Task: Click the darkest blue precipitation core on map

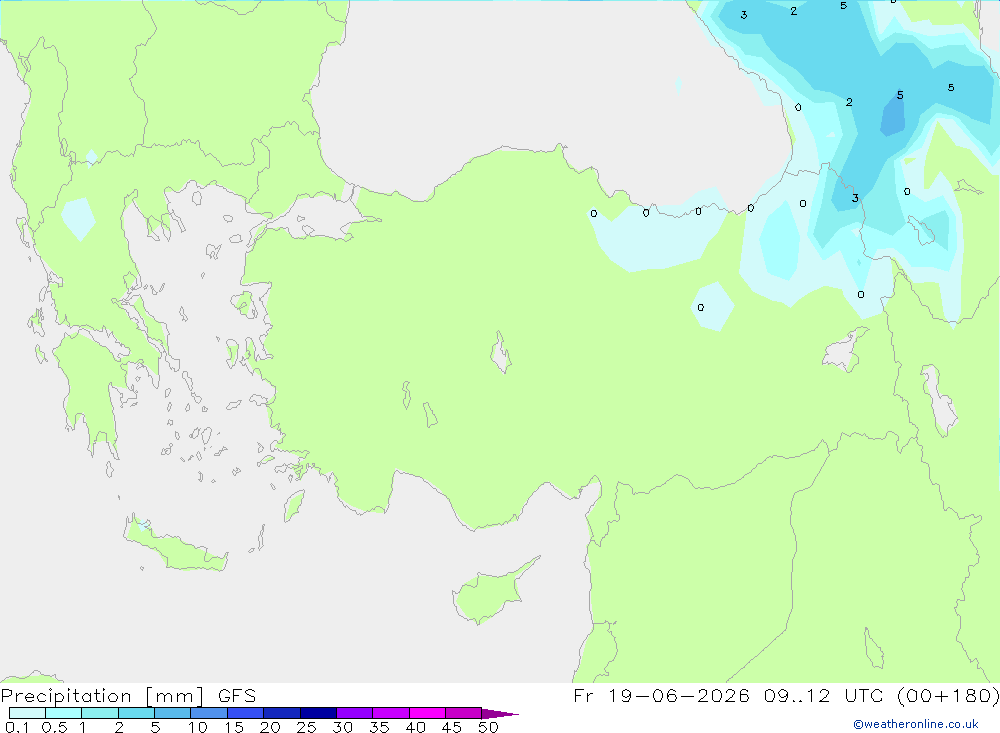Action: click(893, 116)
